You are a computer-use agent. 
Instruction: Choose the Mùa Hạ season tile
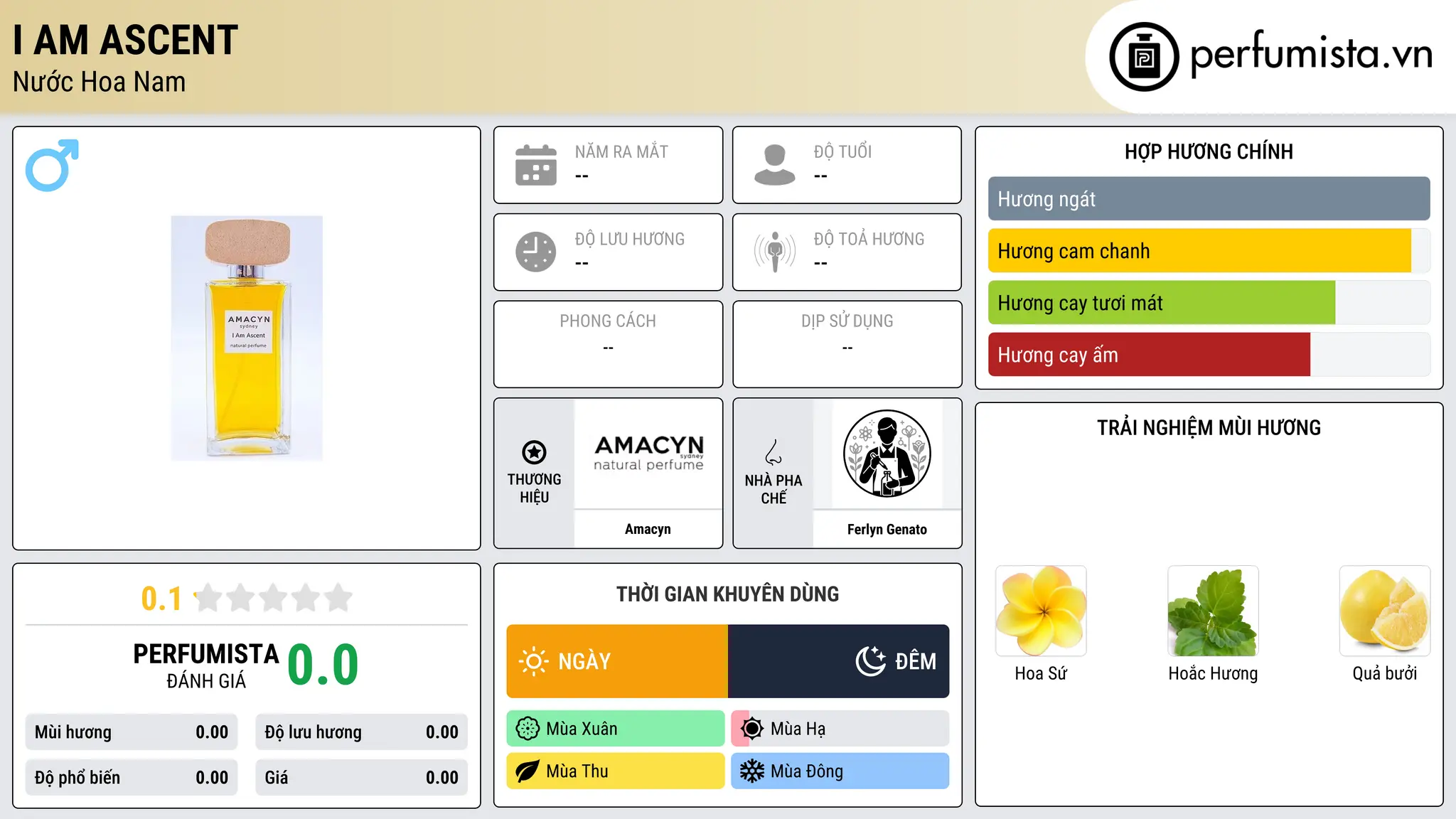(x=840, y=729)
